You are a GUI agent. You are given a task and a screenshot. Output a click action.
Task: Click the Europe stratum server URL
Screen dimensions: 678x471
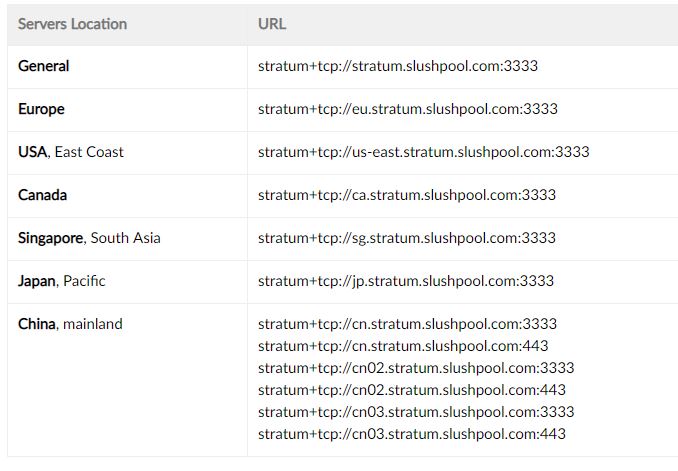[408, 109]
